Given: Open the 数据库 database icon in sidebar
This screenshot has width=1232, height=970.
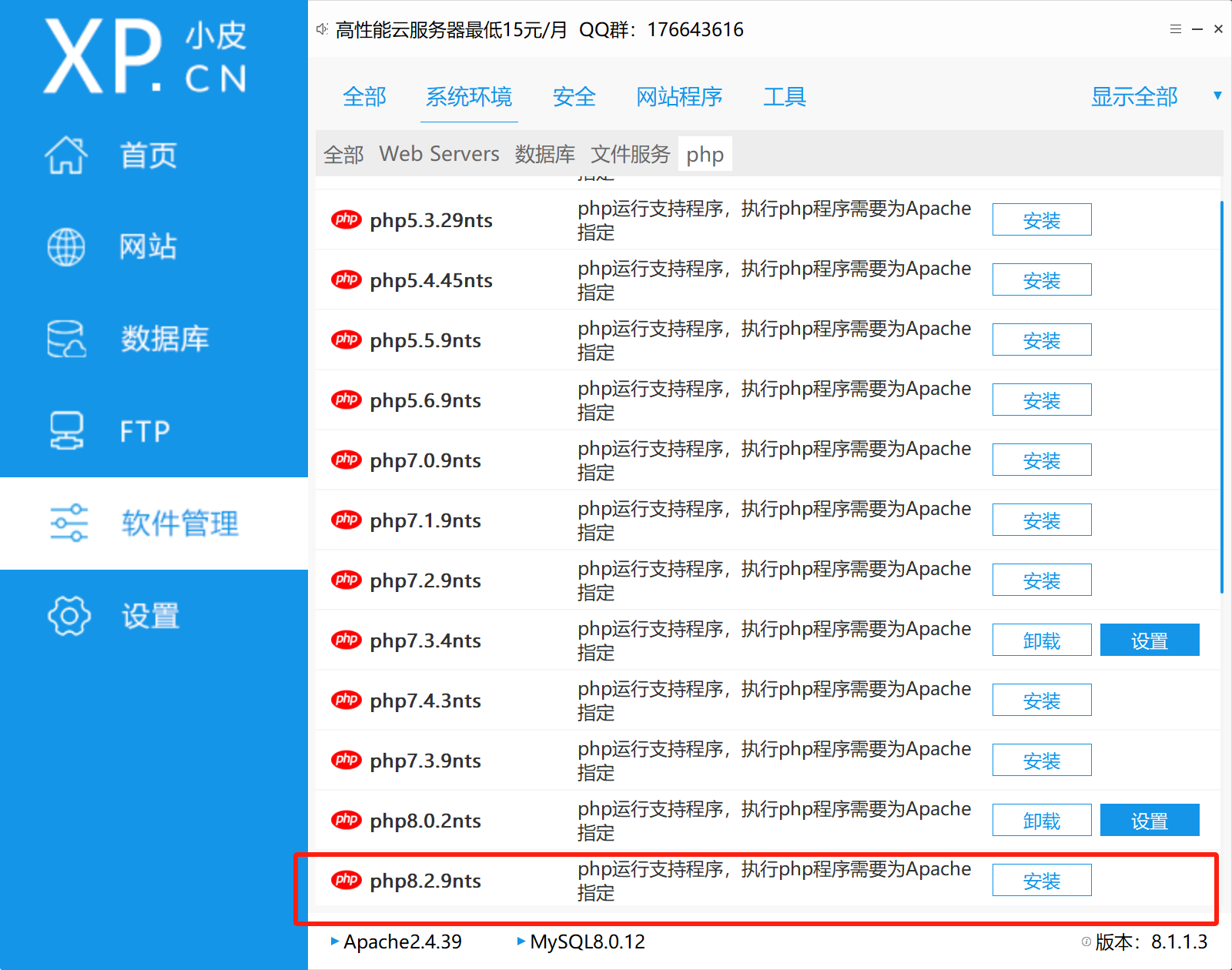Looking at the screenshot, I should click(66, 339).
